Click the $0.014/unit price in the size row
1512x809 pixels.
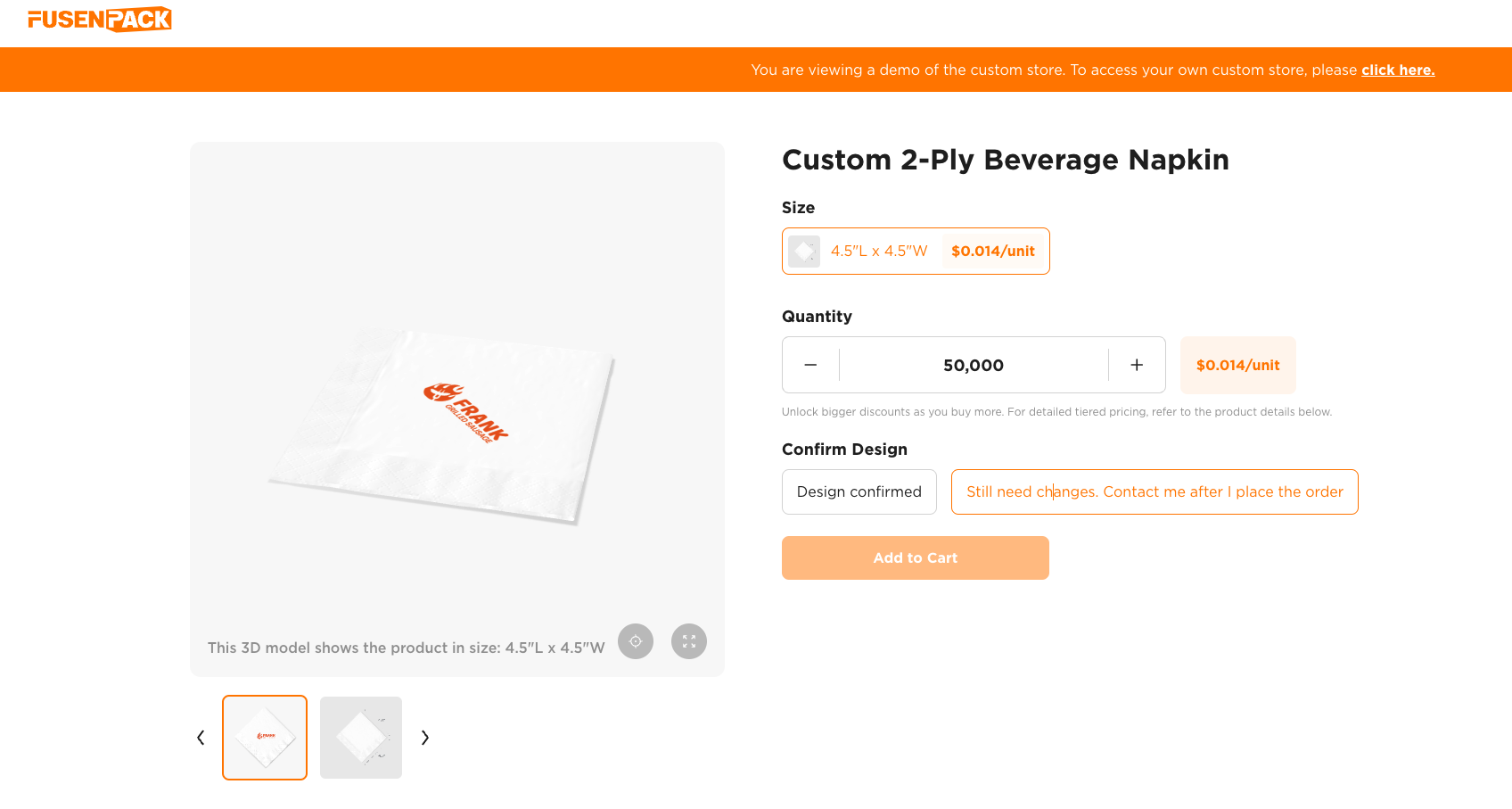pos(993,251)
